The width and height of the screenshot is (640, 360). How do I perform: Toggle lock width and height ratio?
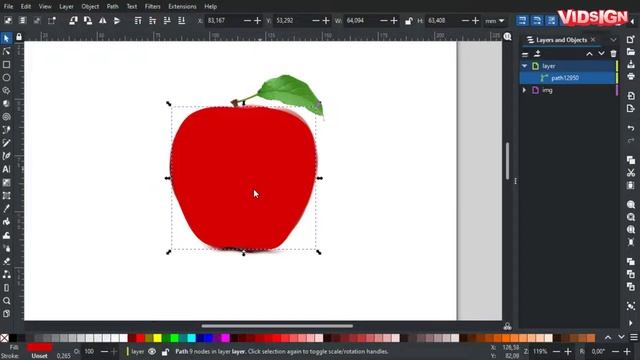[x=408, y=21]
